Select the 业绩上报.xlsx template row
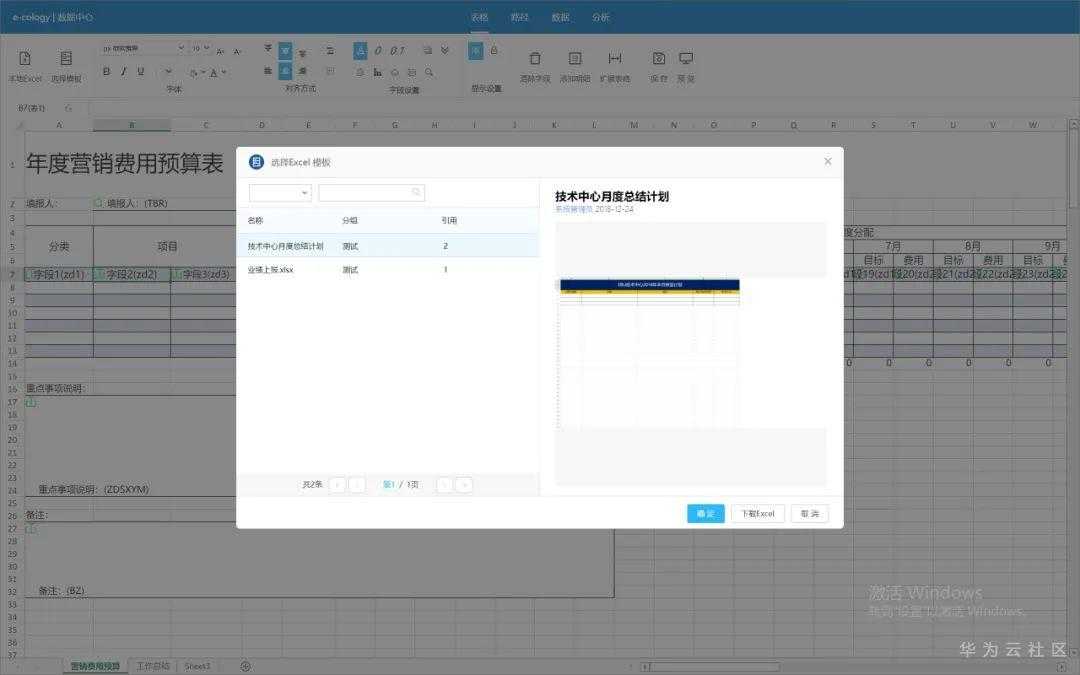 pos(388,269)
